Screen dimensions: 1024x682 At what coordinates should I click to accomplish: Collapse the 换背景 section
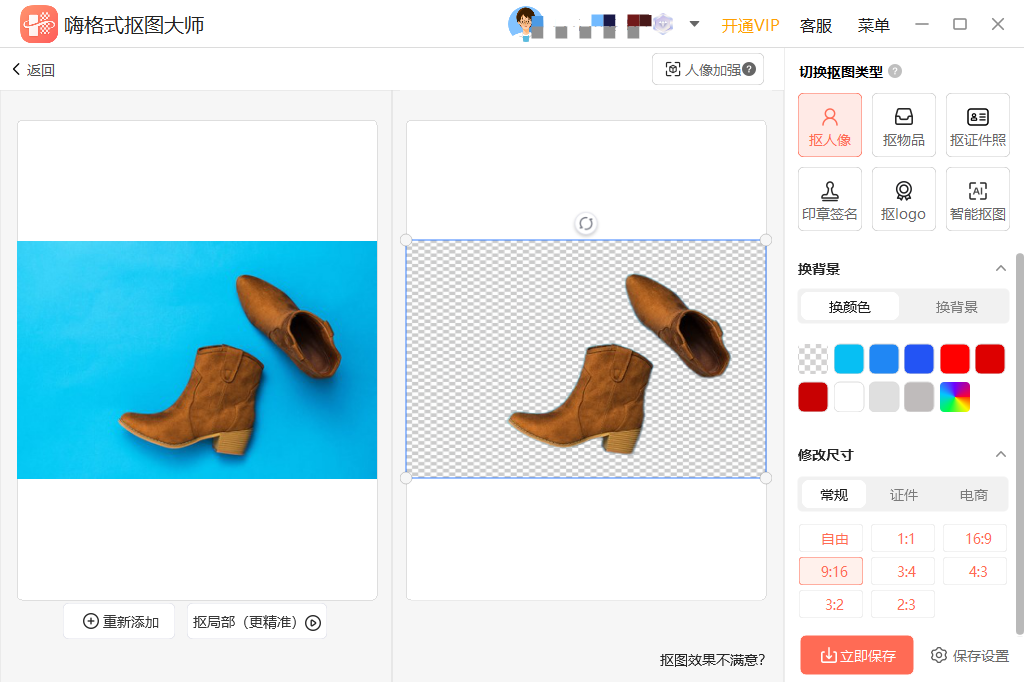point(1000,268)
